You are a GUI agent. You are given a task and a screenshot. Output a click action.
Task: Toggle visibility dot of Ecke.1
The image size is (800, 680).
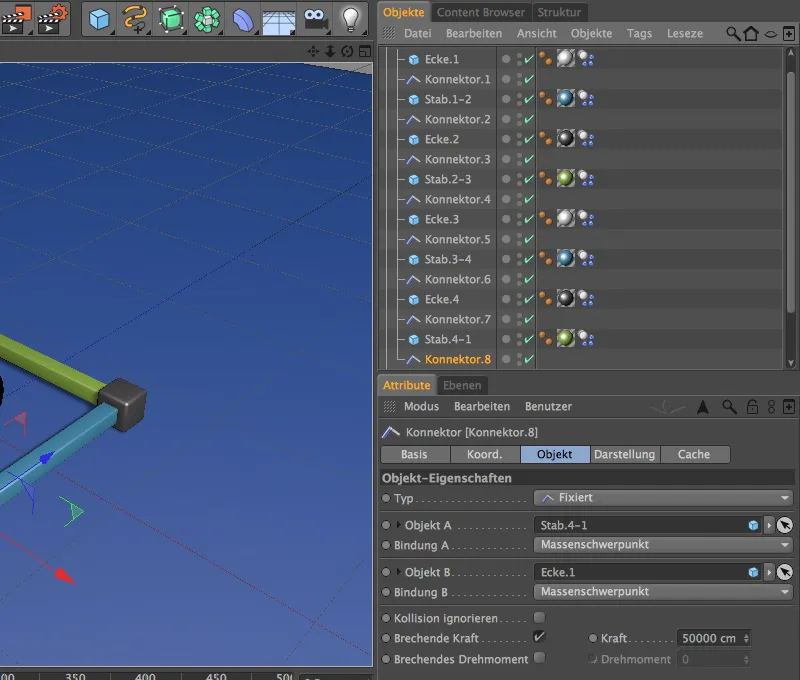506,59
